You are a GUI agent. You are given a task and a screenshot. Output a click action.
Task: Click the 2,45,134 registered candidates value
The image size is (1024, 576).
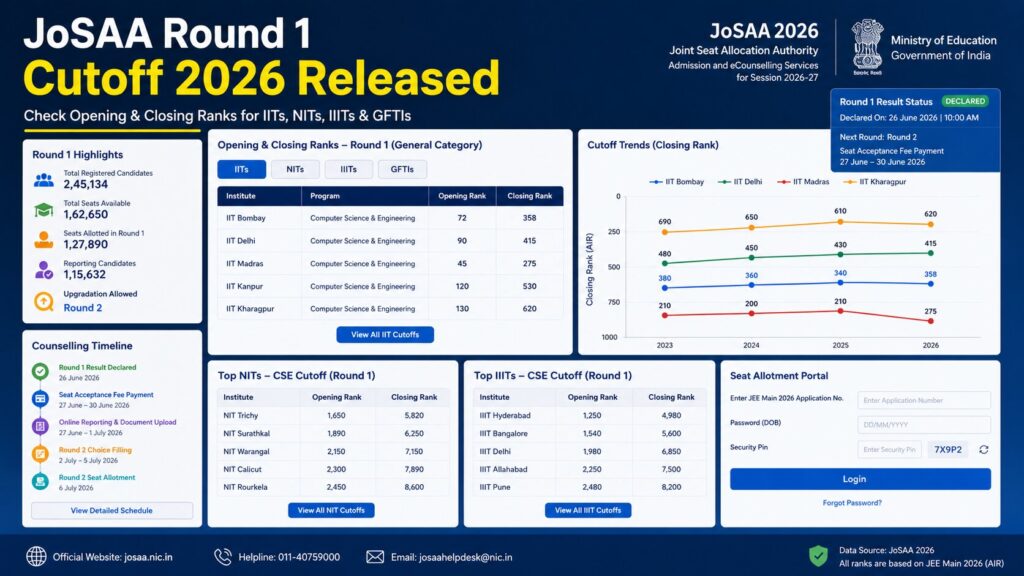click(86, 184)
